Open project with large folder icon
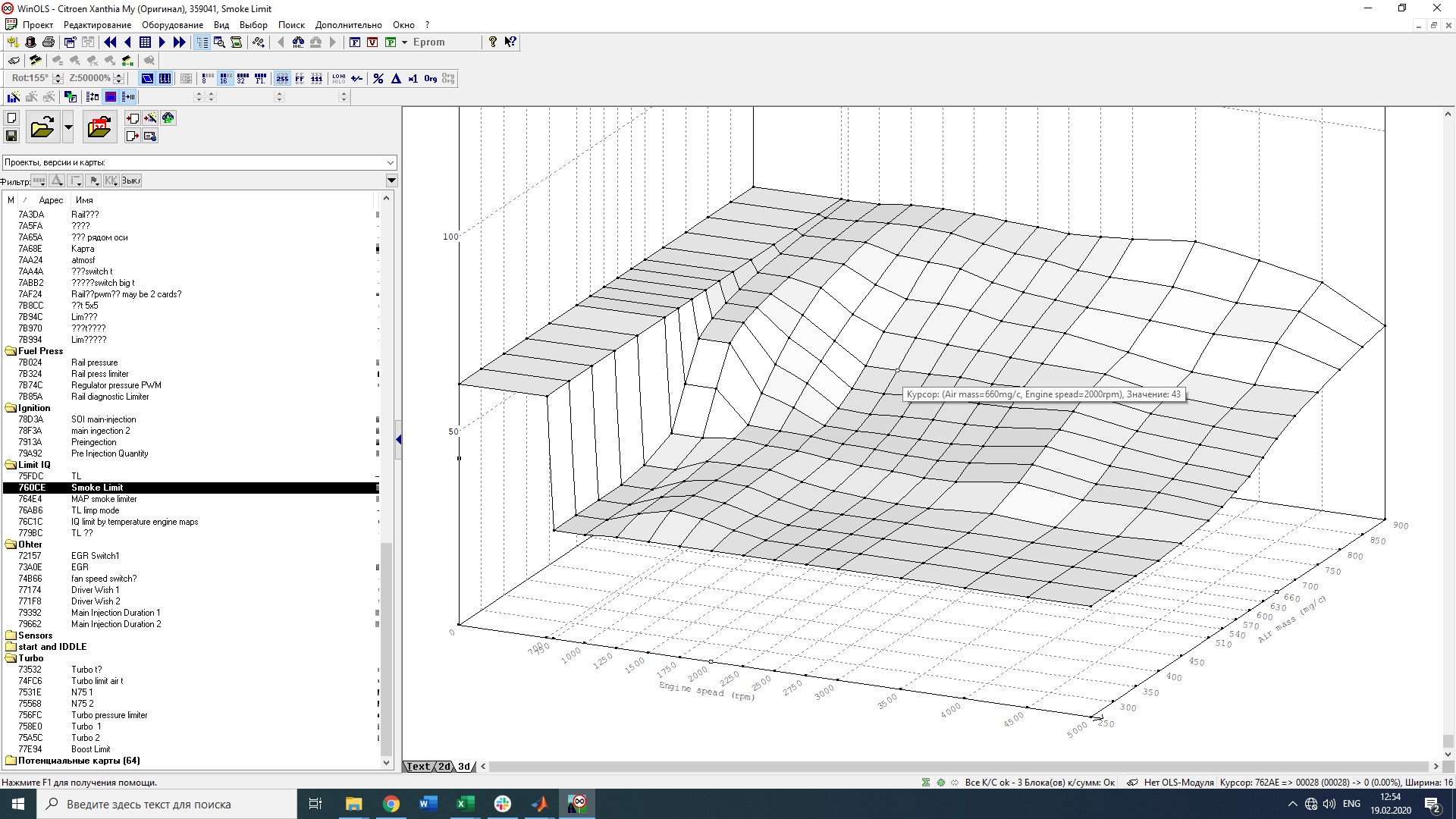1456x819 pixels. tap(42, 127)
